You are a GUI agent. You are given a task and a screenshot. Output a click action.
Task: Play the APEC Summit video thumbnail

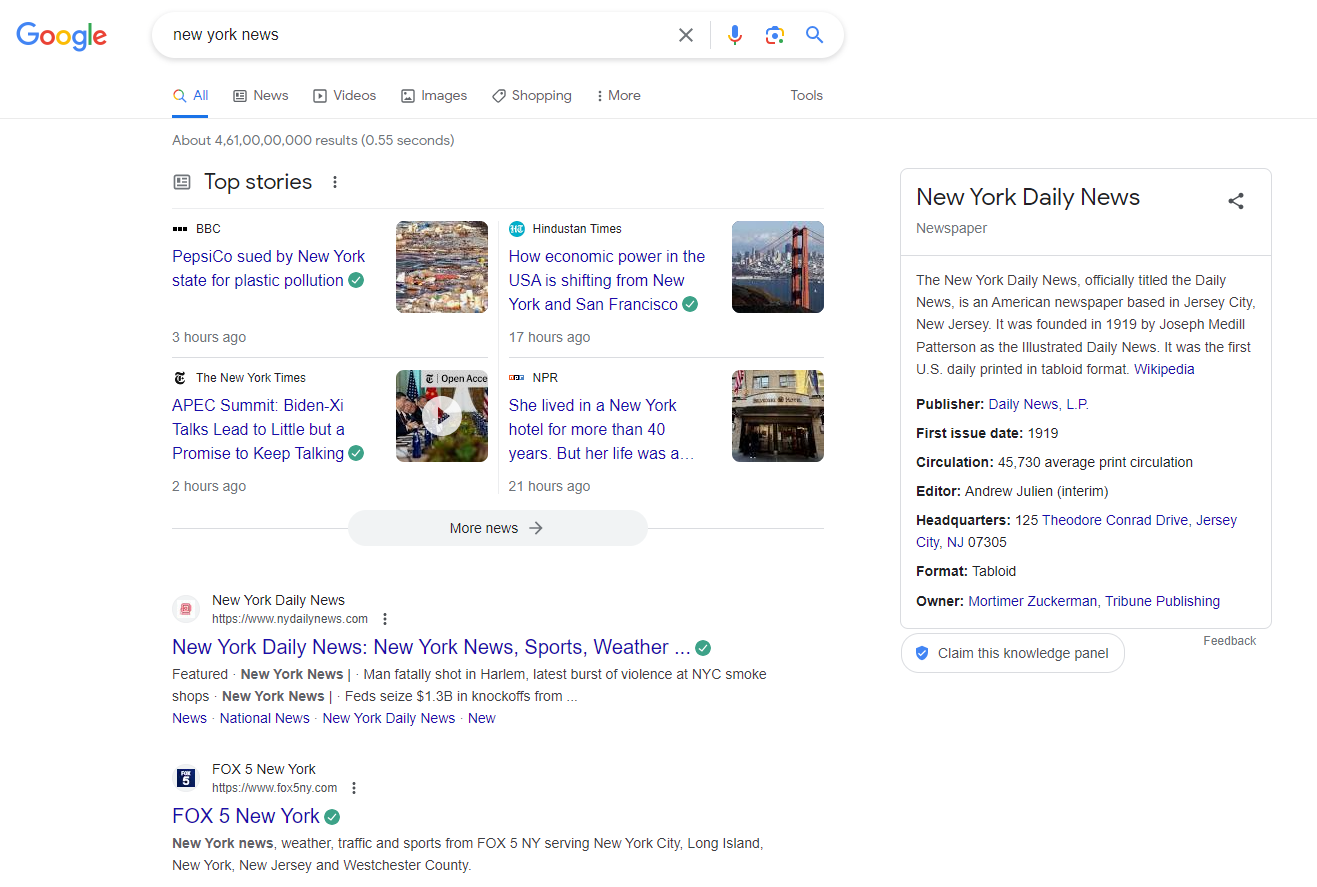click(x=442, y=416)
